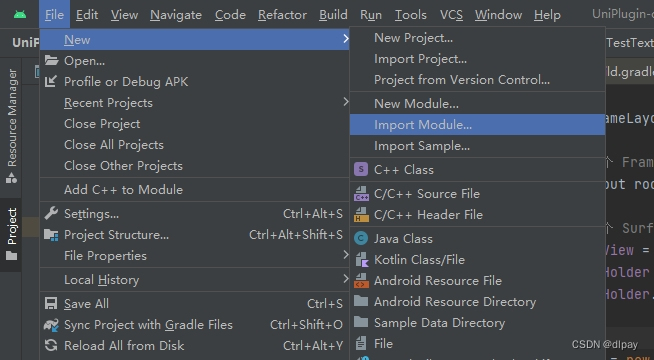Open the Project side tab
Viewport: 654px width, 360px height.
pyautogui.click(x=11, y=235)
